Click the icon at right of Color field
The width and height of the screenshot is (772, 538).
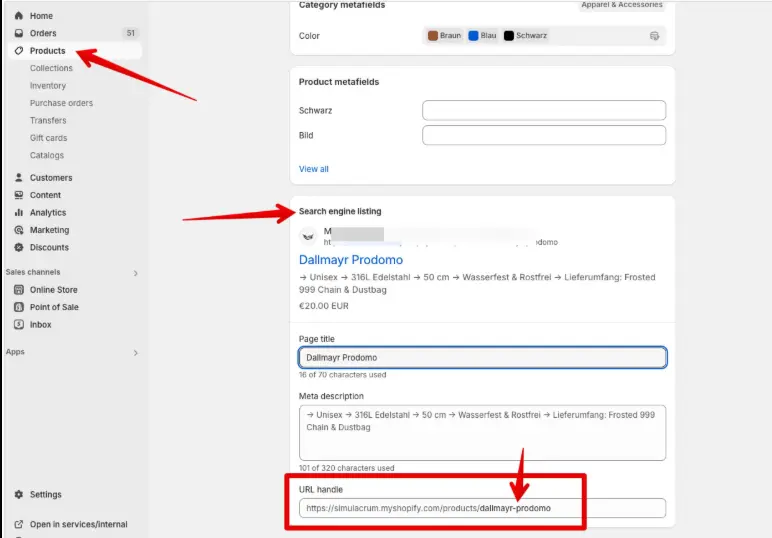654,35
